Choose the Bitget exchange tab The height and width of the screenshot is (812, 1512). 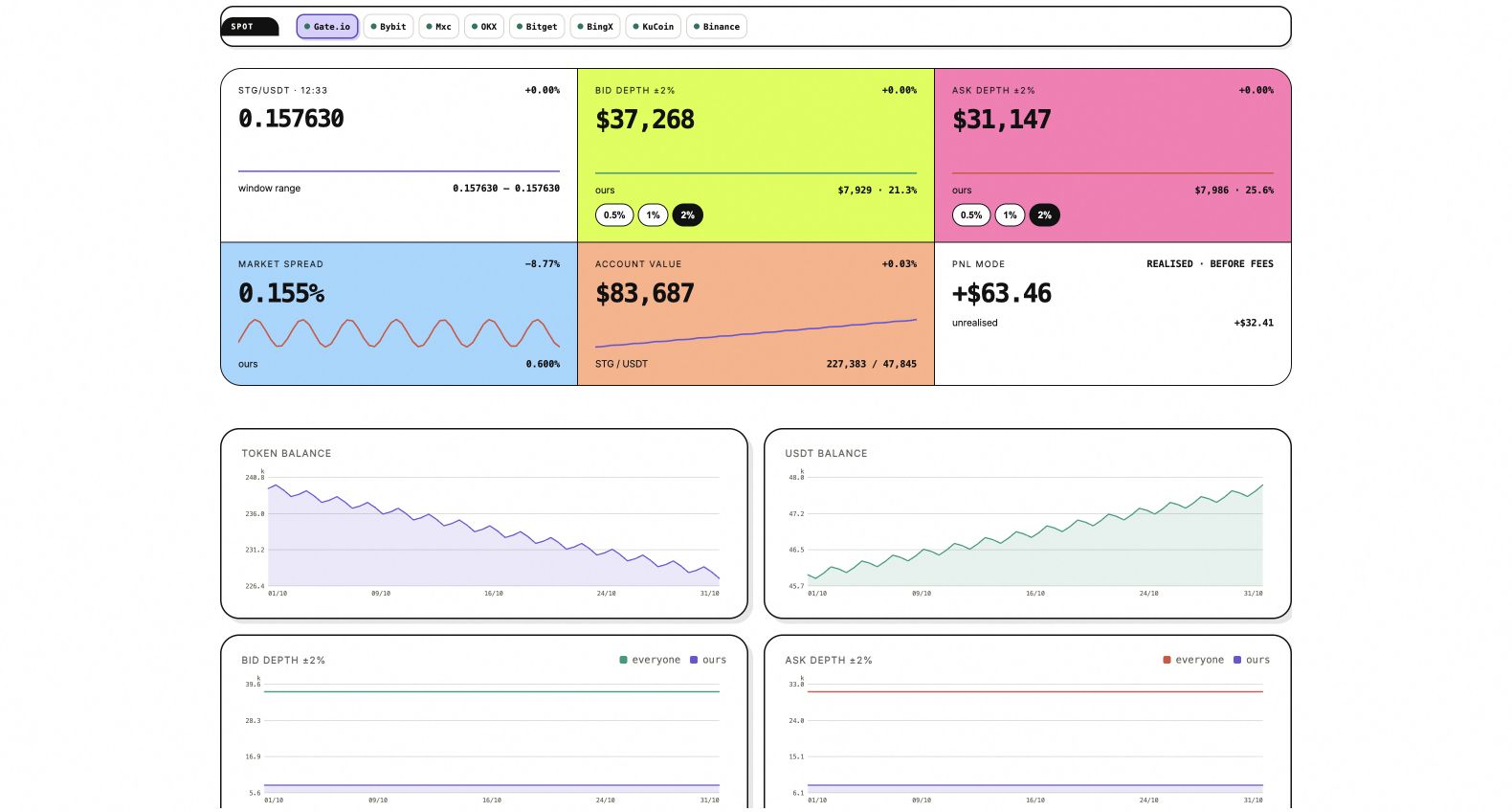pos(537,27)
